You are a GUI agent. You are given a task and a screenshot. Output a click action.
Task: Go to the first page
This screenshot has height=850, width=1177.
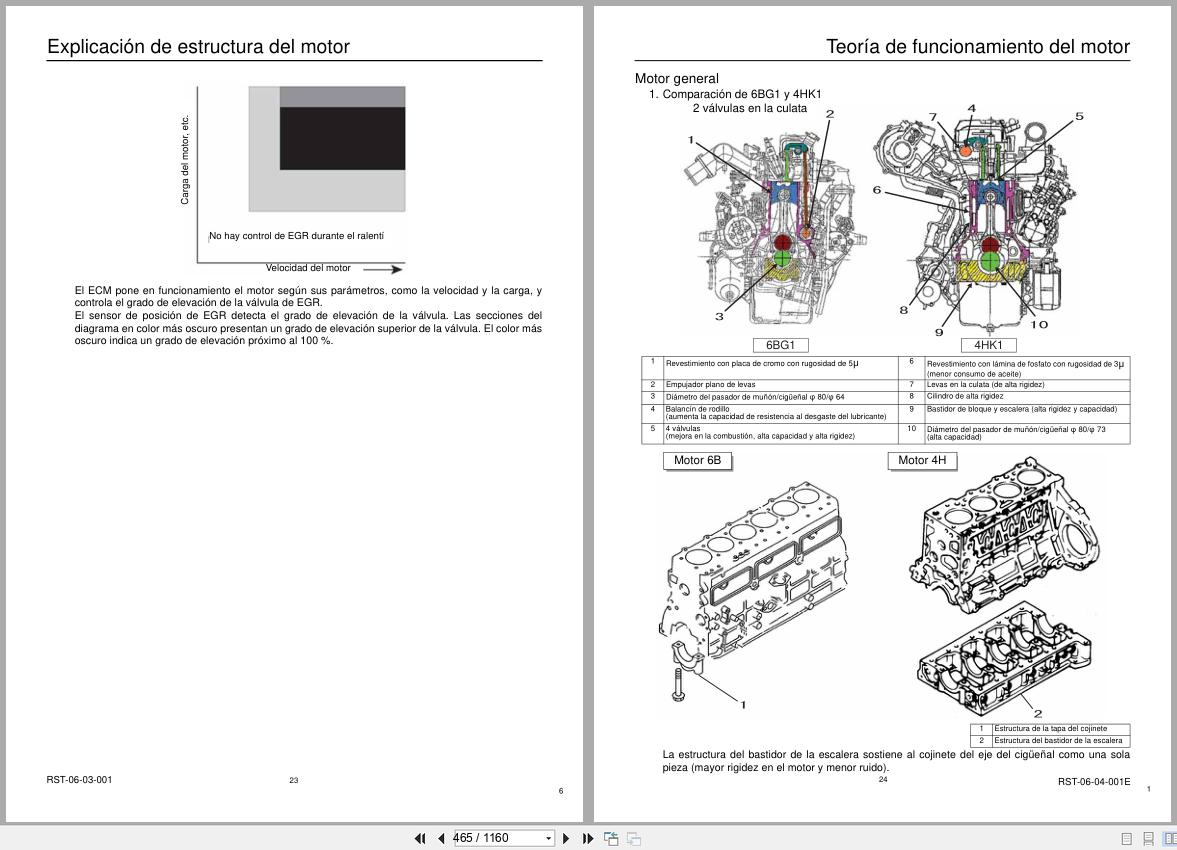coord(420,839)
